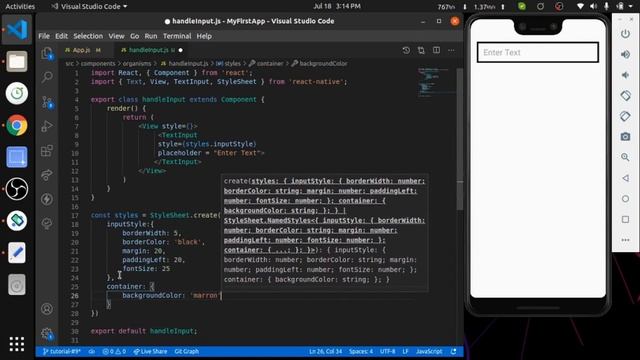Image resolution: width=640 pixels, height=360 pixels.
Task: Click the emulator power button
Action: pos(625,33)
